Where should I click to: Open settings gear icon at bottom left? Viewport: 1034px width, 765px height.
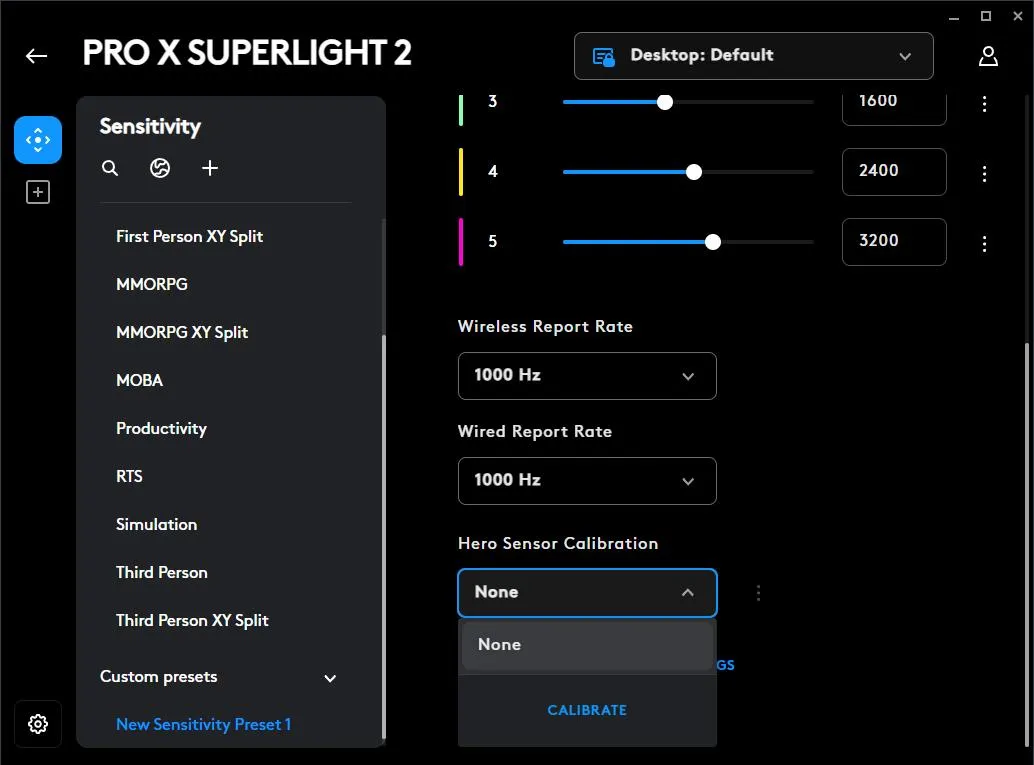[x=38, y=723]
